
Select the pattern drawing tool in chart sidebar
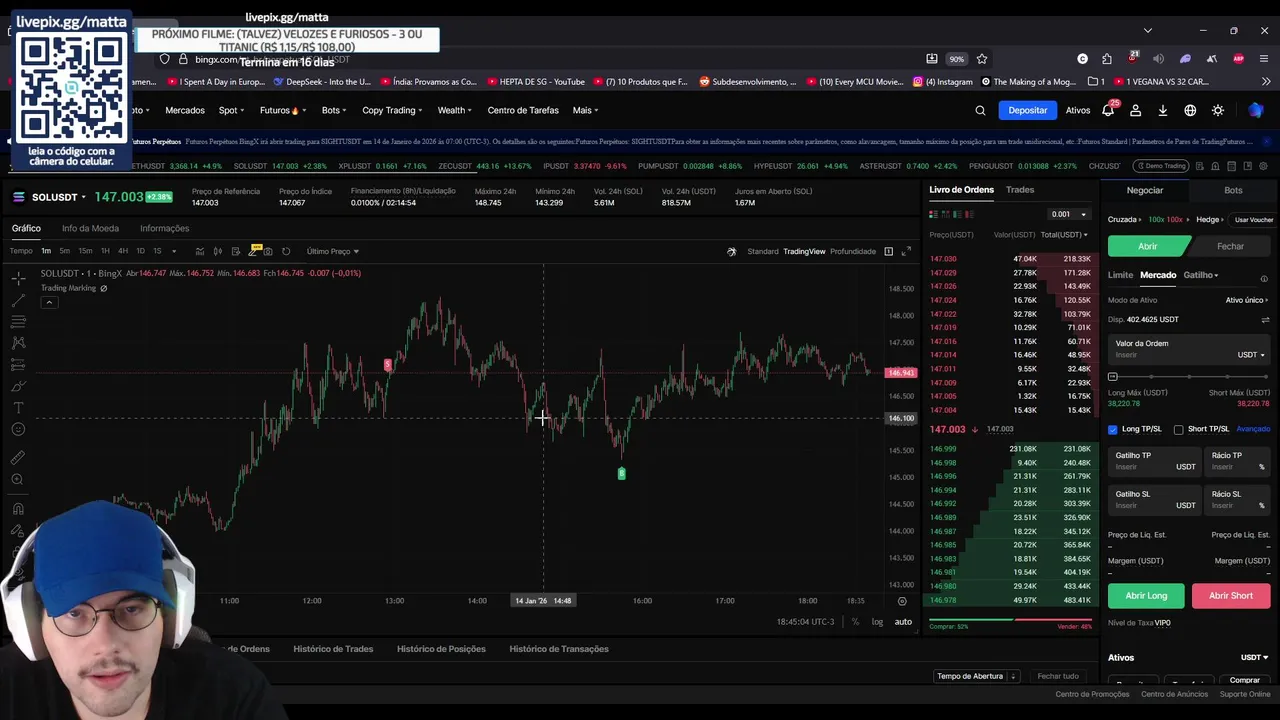pos(18,343)
